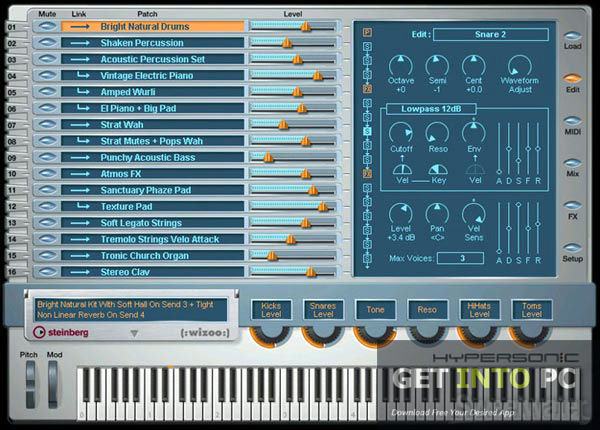Mute channel 09 Punchy Acoustic Bass
The width and height of the screenshot is (600, 430).
pyautogui.click(x=47, y=157)
